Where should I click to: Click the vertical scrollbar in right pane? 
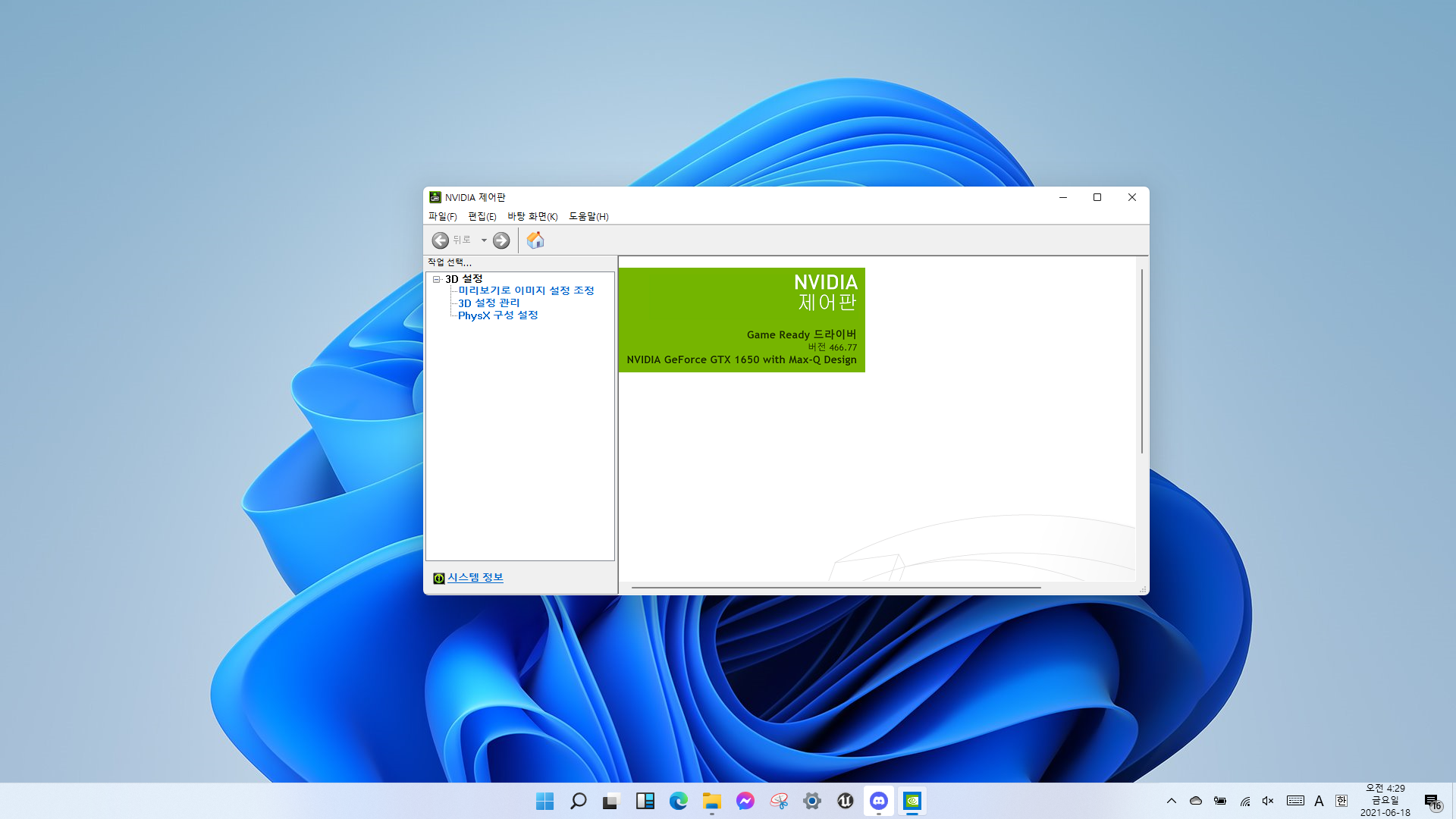point(1141,361)
